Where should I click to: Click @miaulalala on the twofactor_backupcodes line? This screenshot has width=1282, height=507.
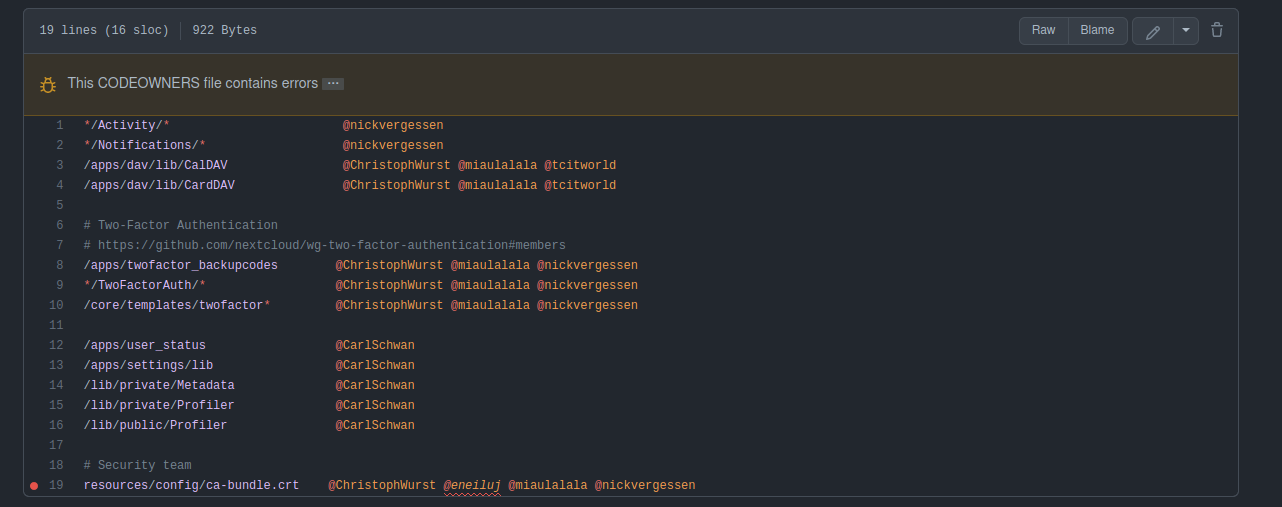click(x=490, y=266)
